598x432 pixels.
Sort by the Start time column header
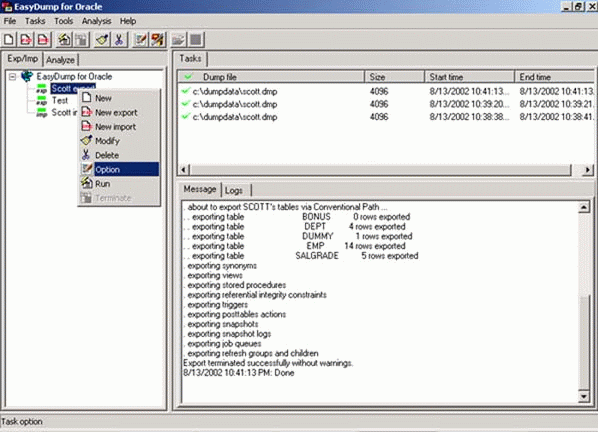tap(469, 77)
